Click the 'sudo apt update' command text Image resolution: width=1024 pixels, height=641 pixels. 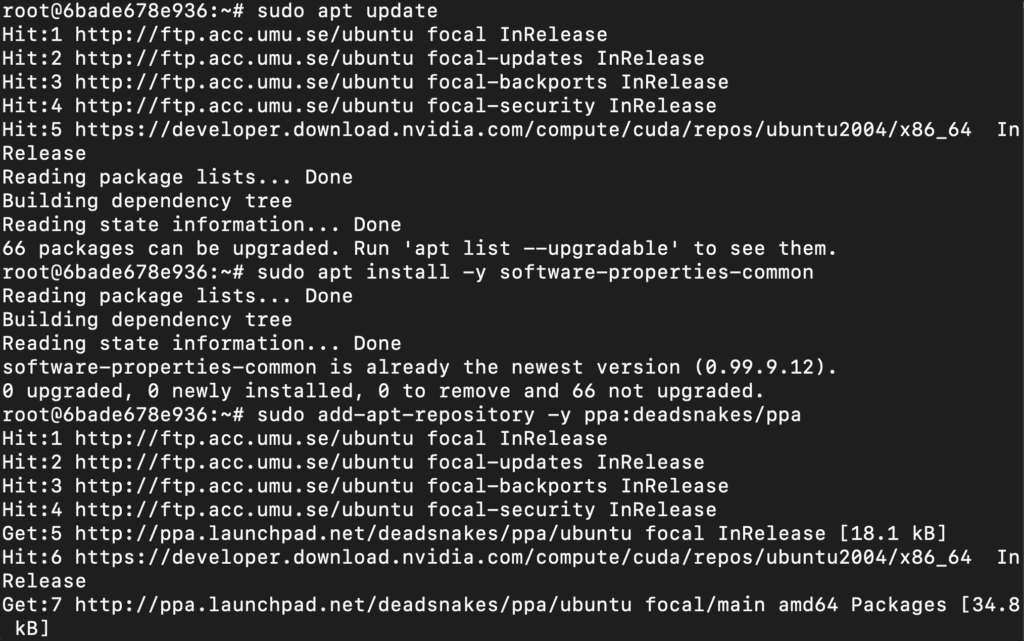[x=347, y=11]
